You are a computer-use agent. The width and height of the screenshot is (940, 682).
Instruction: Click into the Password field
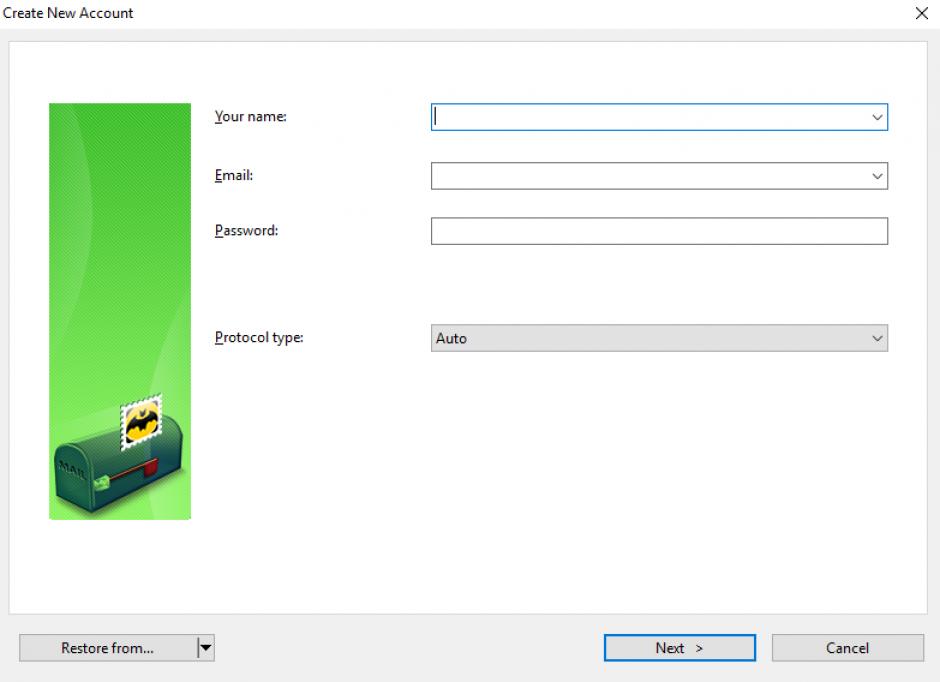coord(659,231)
